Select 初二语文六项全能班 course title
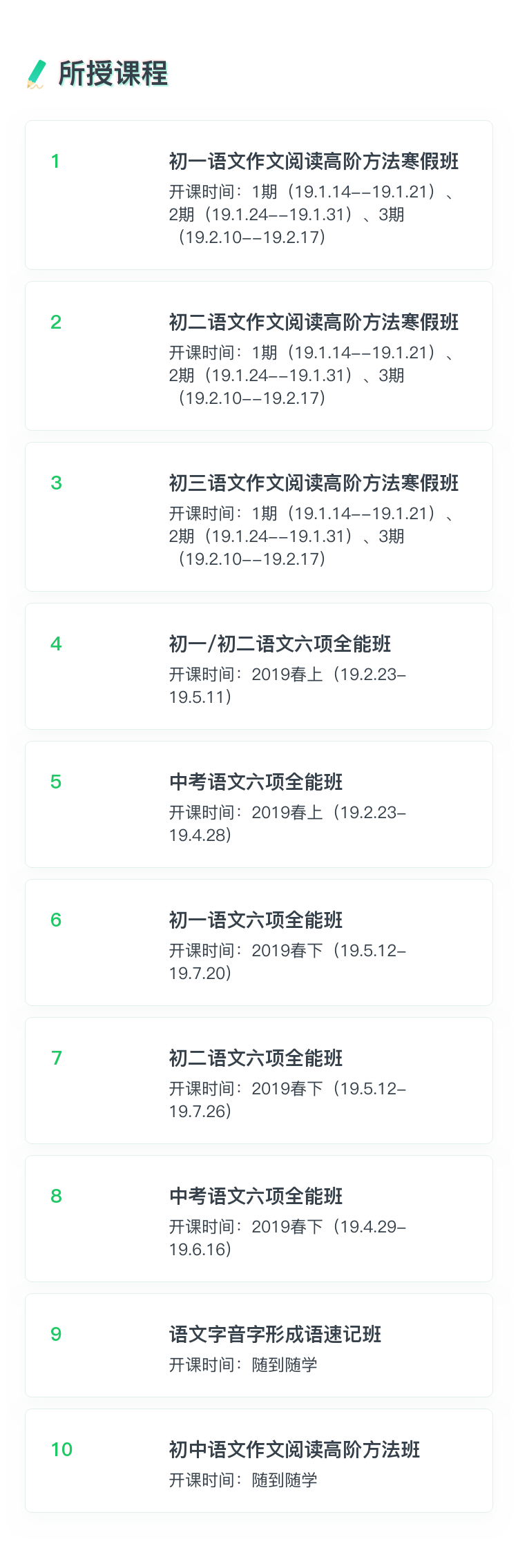Viewport: 518px width, 1568px height. [256, 1058]
